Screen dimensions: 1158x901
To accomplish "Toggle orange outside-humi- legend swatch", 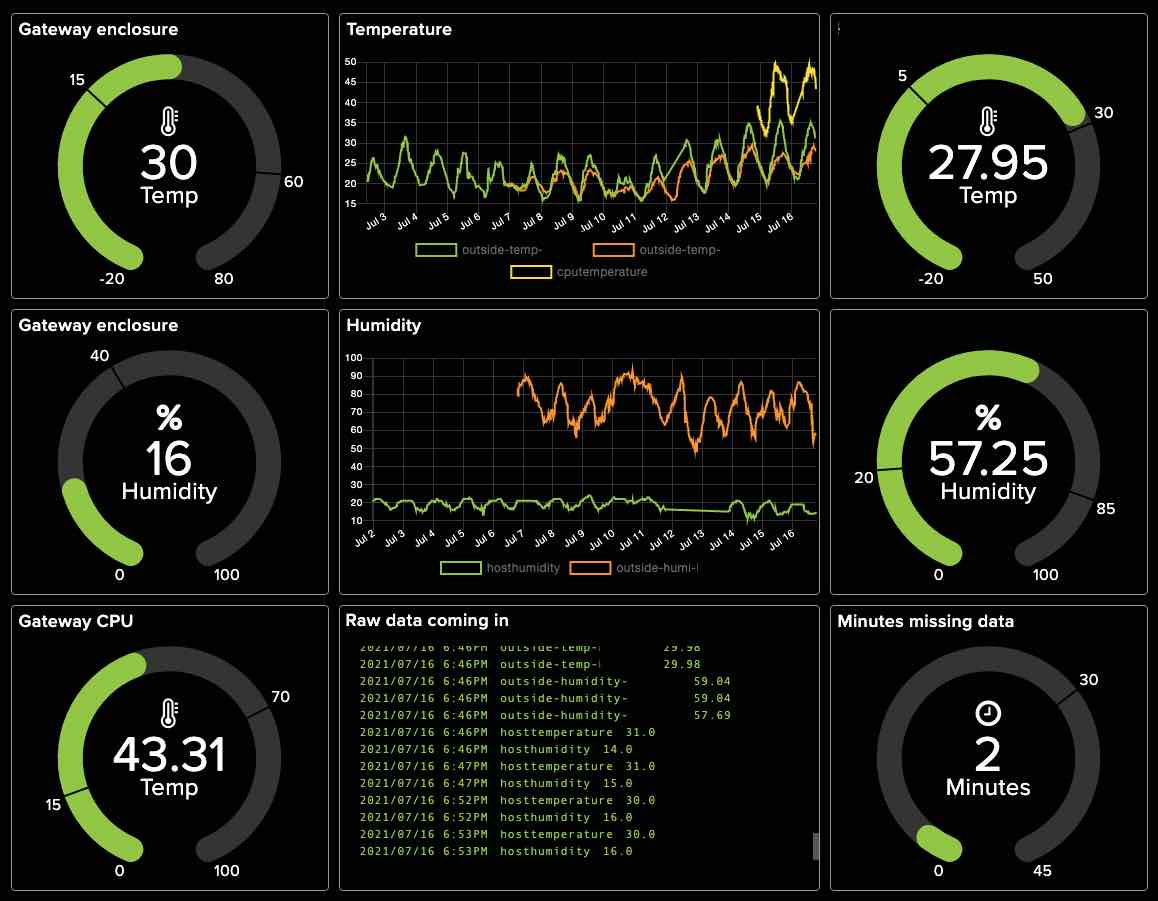I will 590,568.
